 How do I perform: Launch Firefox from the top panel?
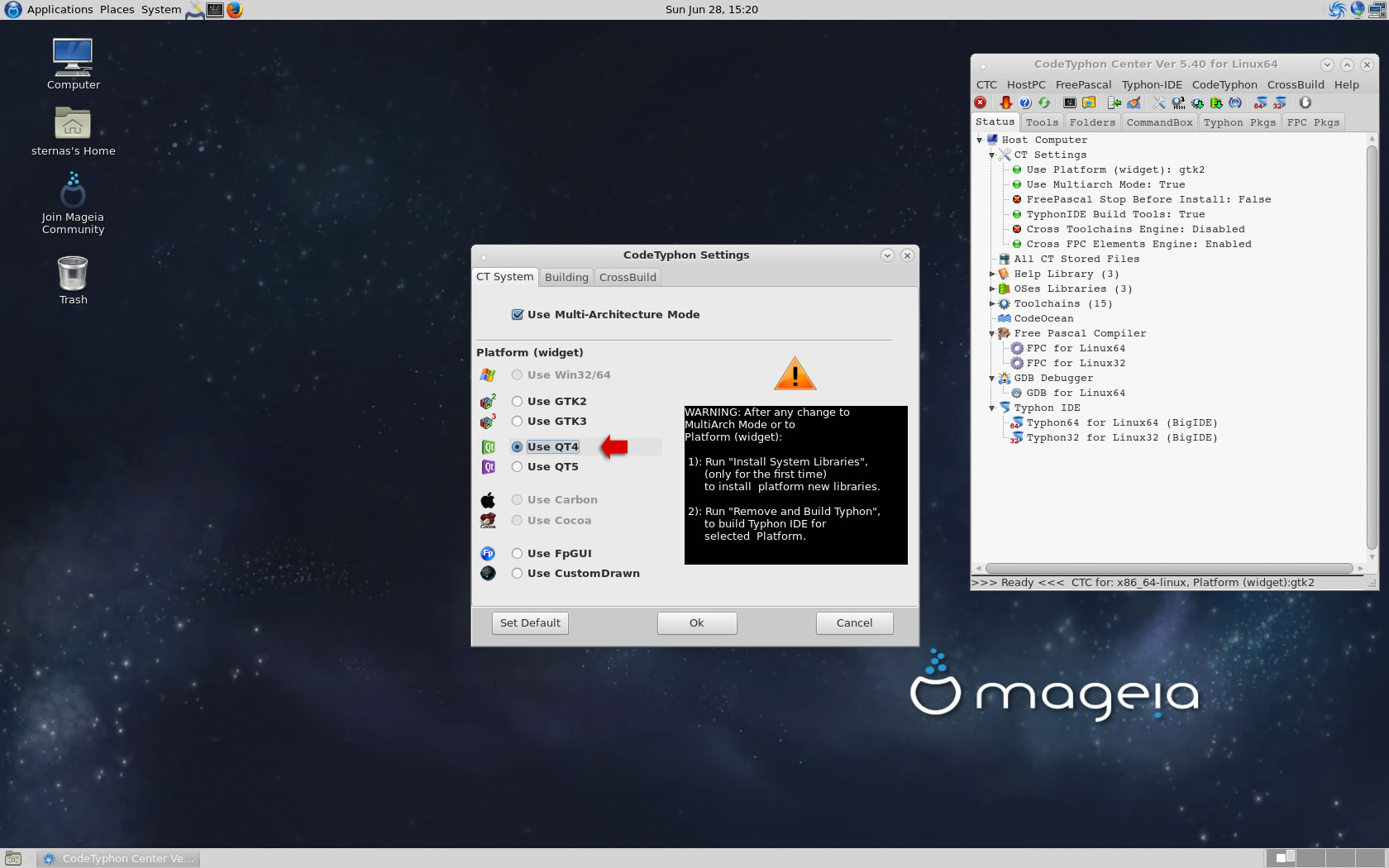pos(235,10)
